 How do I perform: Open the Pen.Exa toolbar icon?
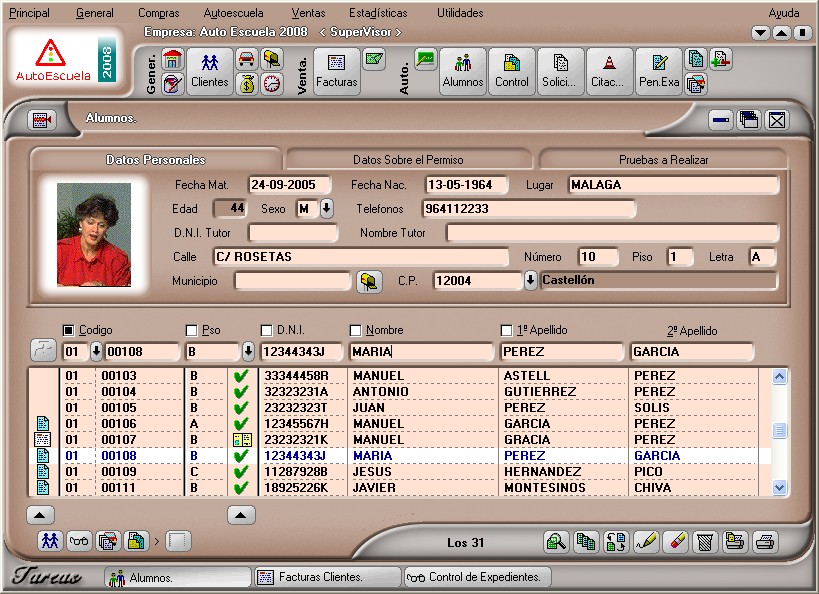tap(658, 71)
